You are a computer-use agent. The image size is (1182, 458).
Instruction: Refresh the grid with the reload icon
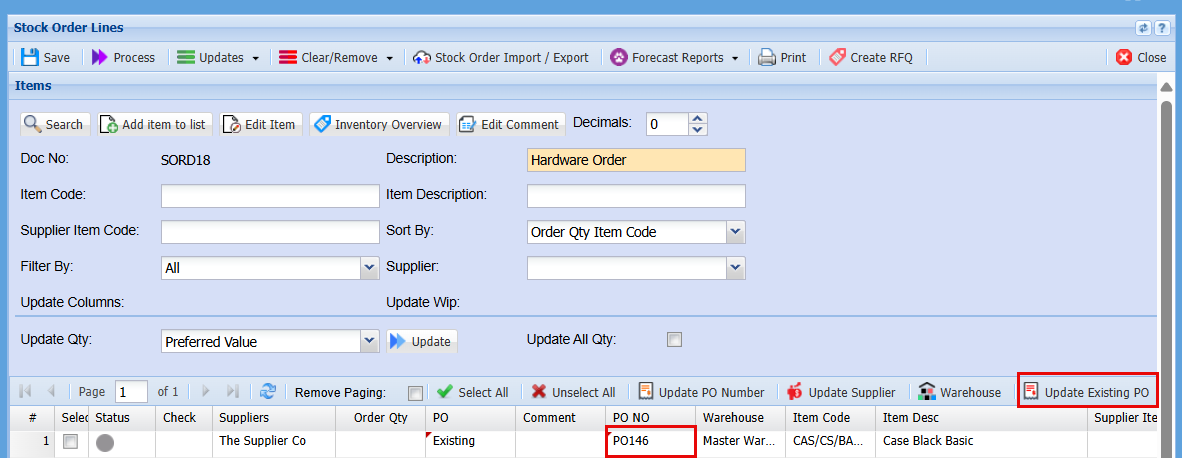pos(268,392)
